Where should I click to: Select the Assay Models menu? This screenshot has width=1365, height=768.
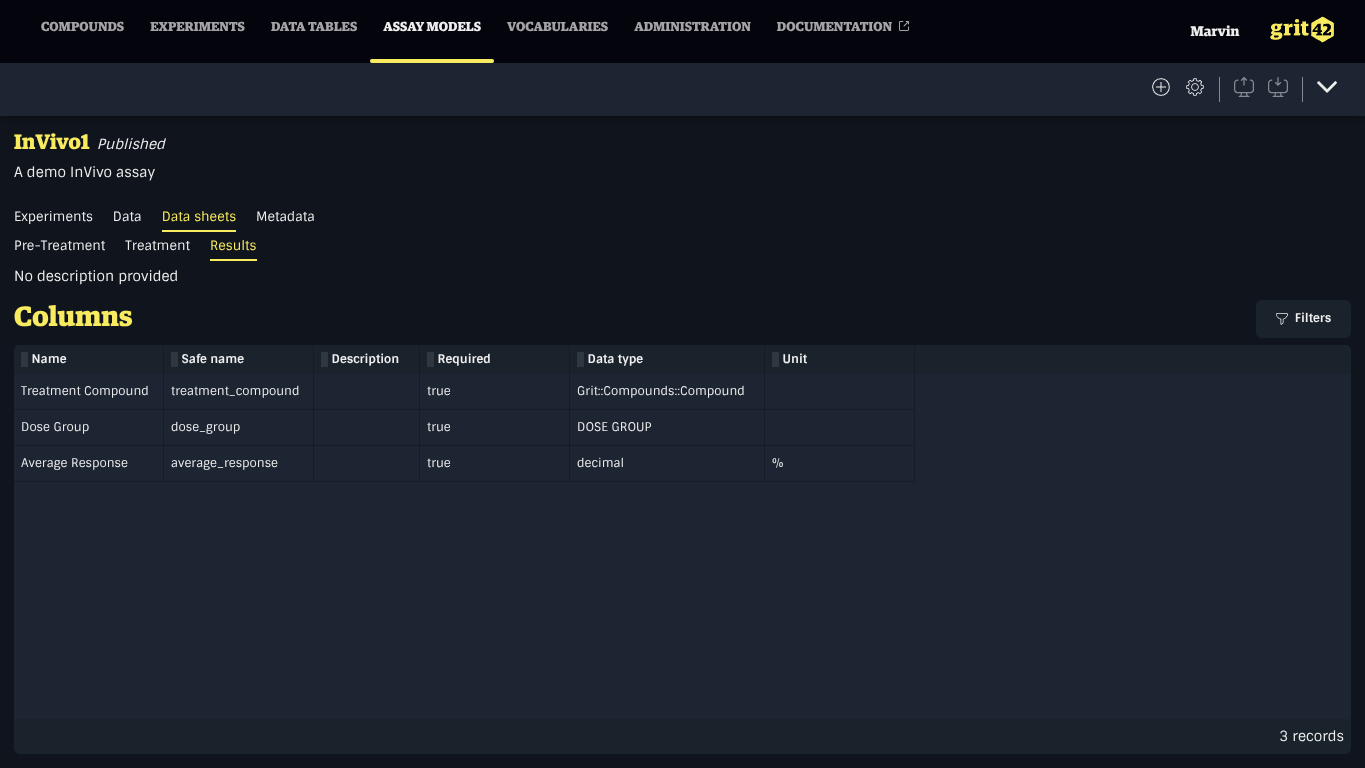432,27
